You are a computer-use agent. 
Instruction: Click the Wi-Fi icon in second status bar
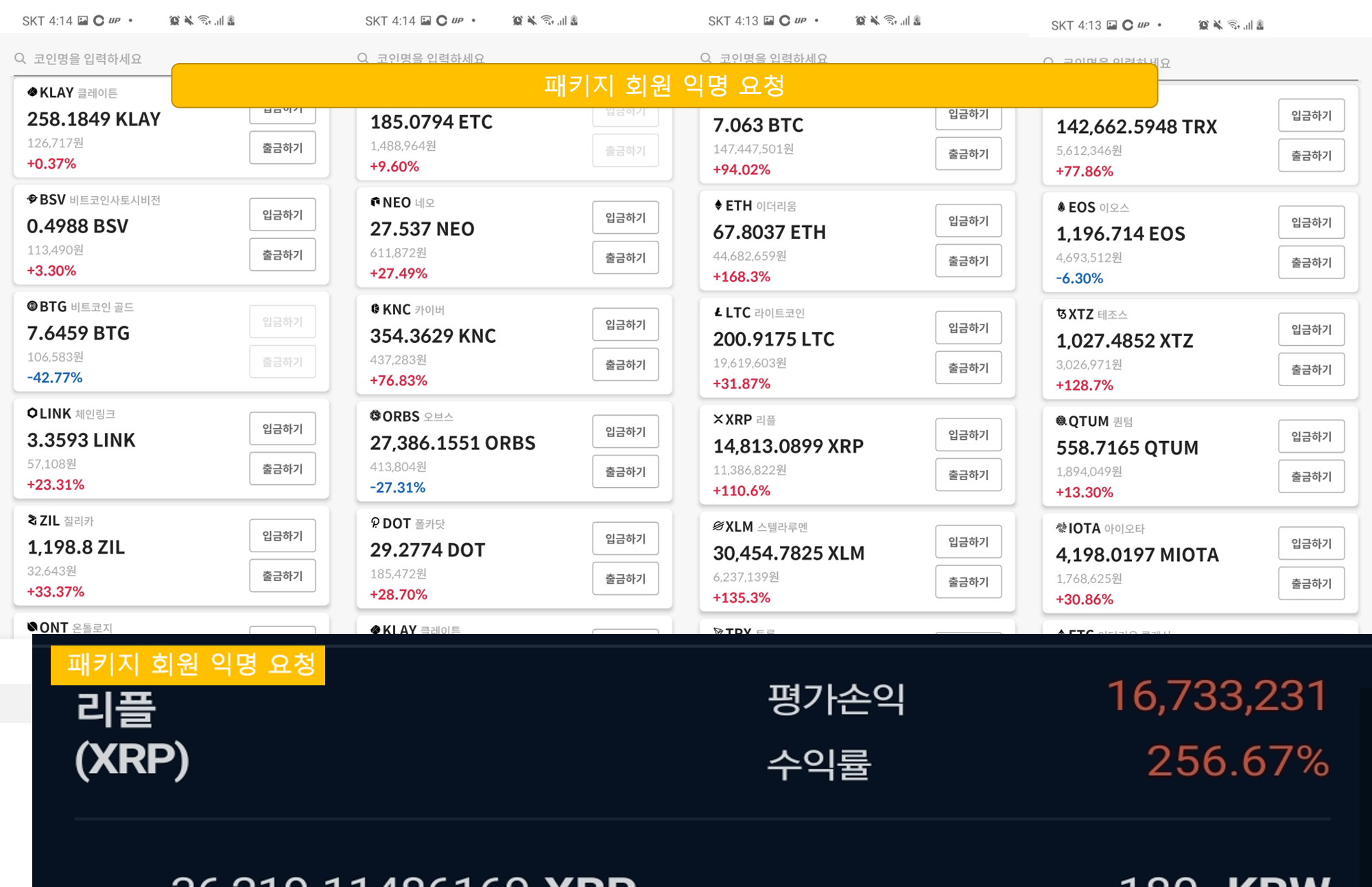(547, 21)
